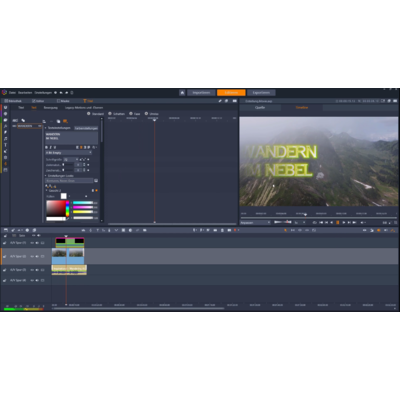Click the italic text formatting icon
This screenshot has height=400, width=400.
tap(51, 147)
